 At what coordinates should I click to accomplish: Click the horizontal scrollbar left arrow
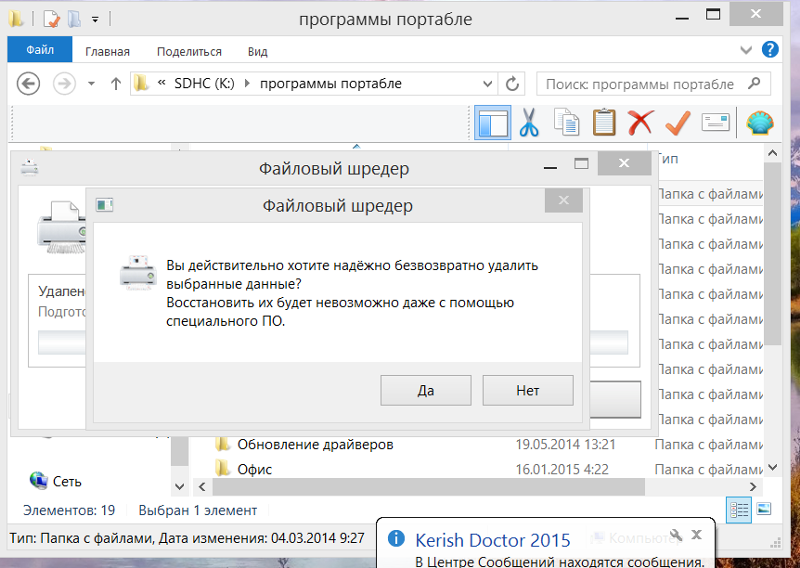click(x=202, y=487)
